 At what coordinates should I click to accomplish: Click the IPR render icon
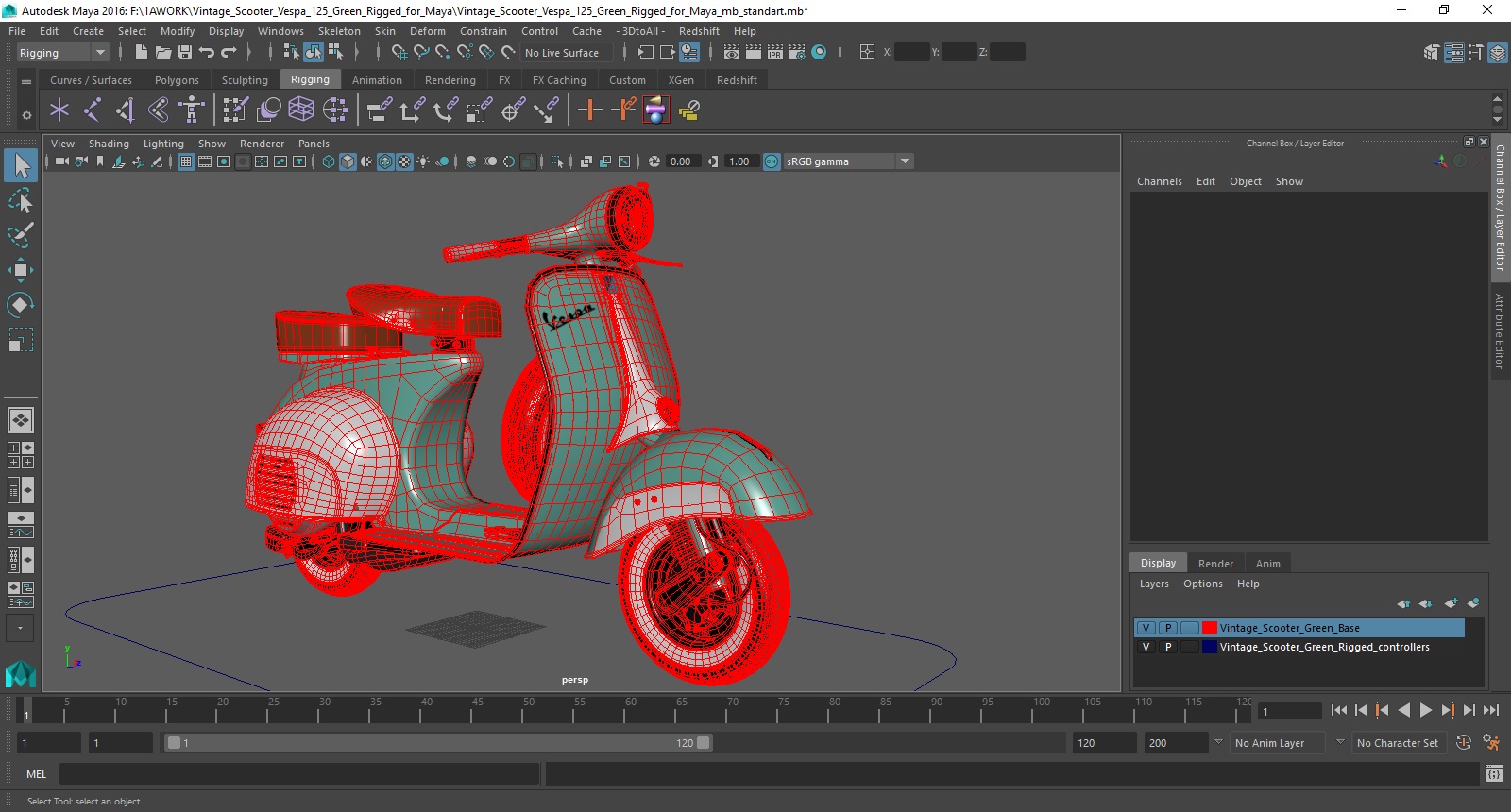pyautogui.click(x=775, y=52)
